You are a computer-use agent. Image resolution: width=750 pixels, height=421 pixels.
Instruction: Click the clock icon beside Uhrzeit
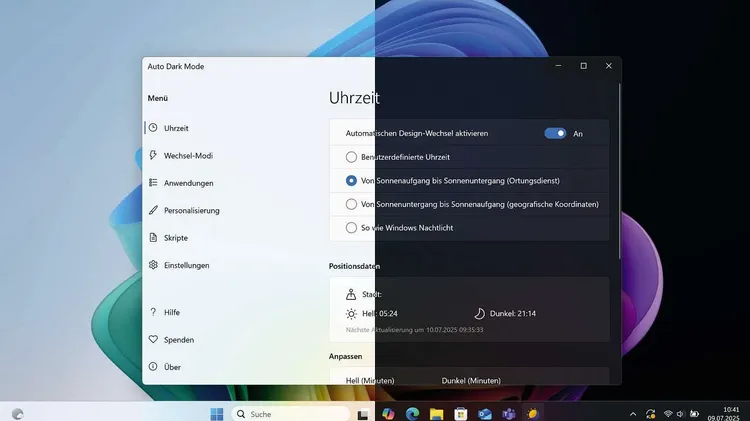point(153,128)
